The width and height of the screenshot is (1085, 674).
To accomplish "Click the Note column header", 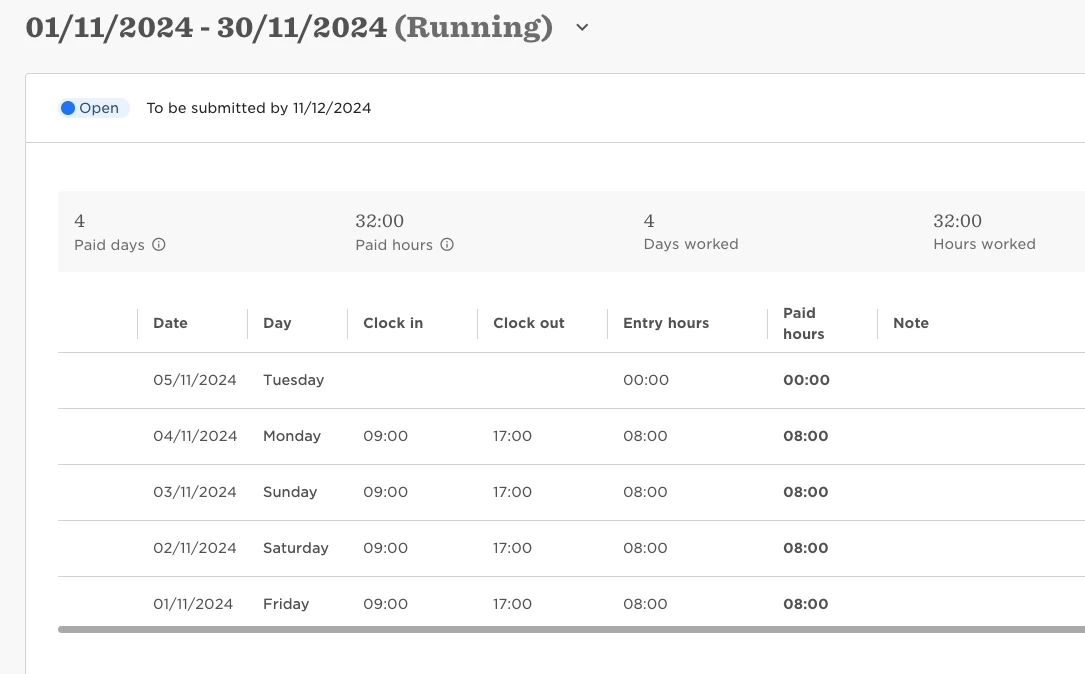I will [911, 323].
